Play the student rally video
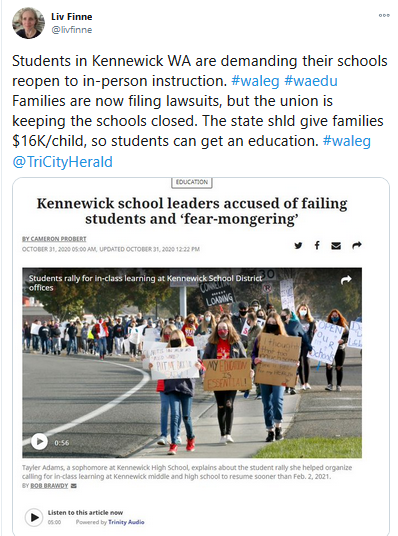The width and height of the screenshot is (398, 536). [39, 442]
